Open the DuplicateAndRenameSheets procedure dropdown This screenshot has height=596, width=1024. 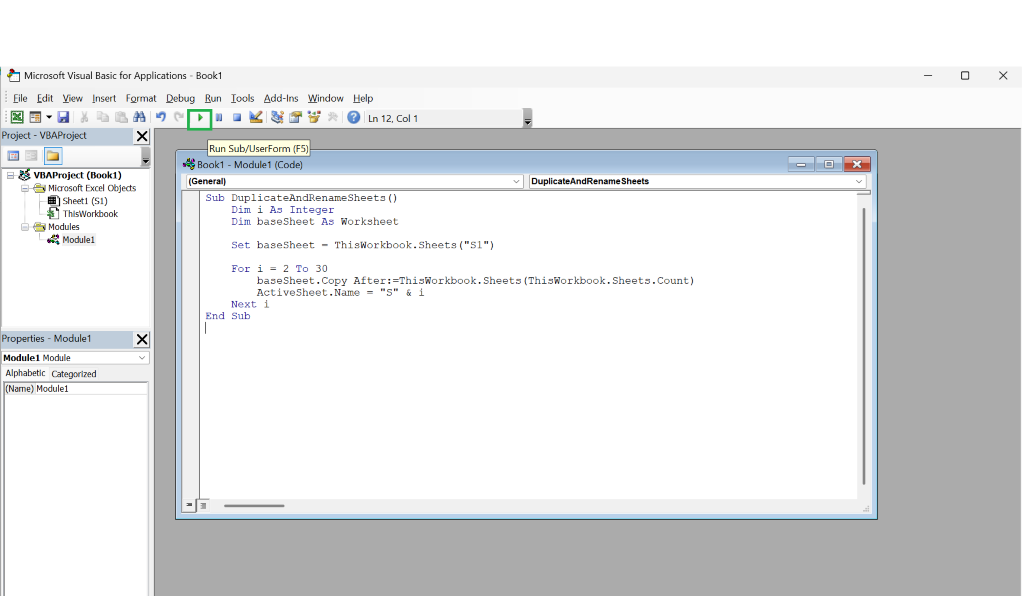pyautogui.click(x=697, y=181)
